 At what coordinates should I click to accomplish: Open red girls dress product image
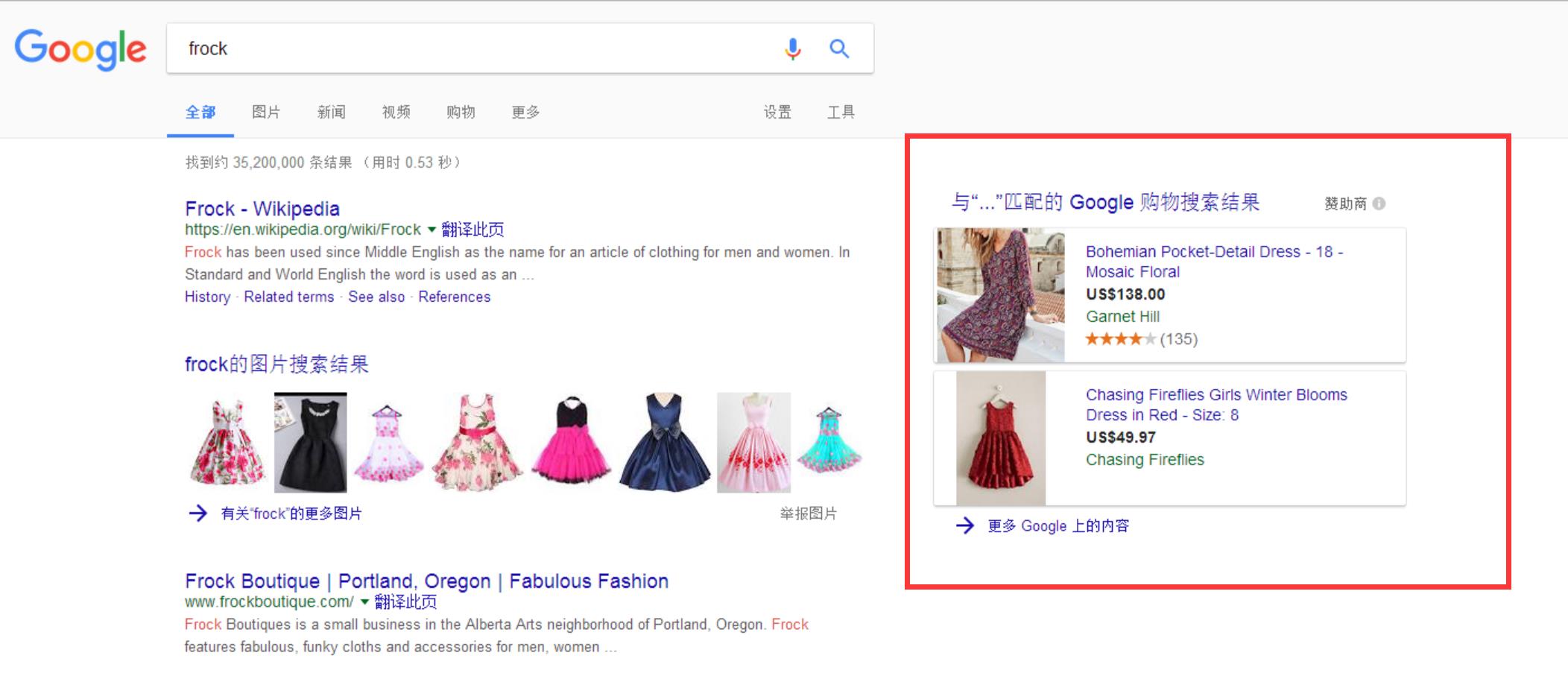1001,438
